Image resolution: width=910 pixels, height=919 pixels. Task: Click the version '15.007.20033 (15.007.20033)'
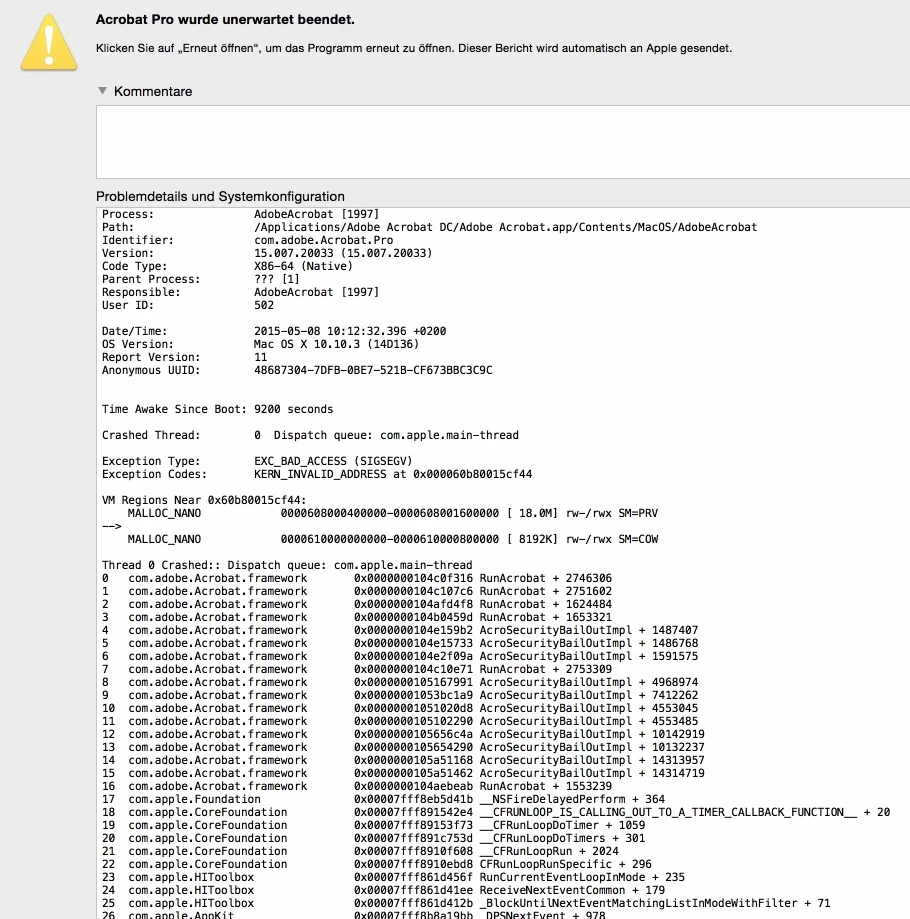[343, 253]
